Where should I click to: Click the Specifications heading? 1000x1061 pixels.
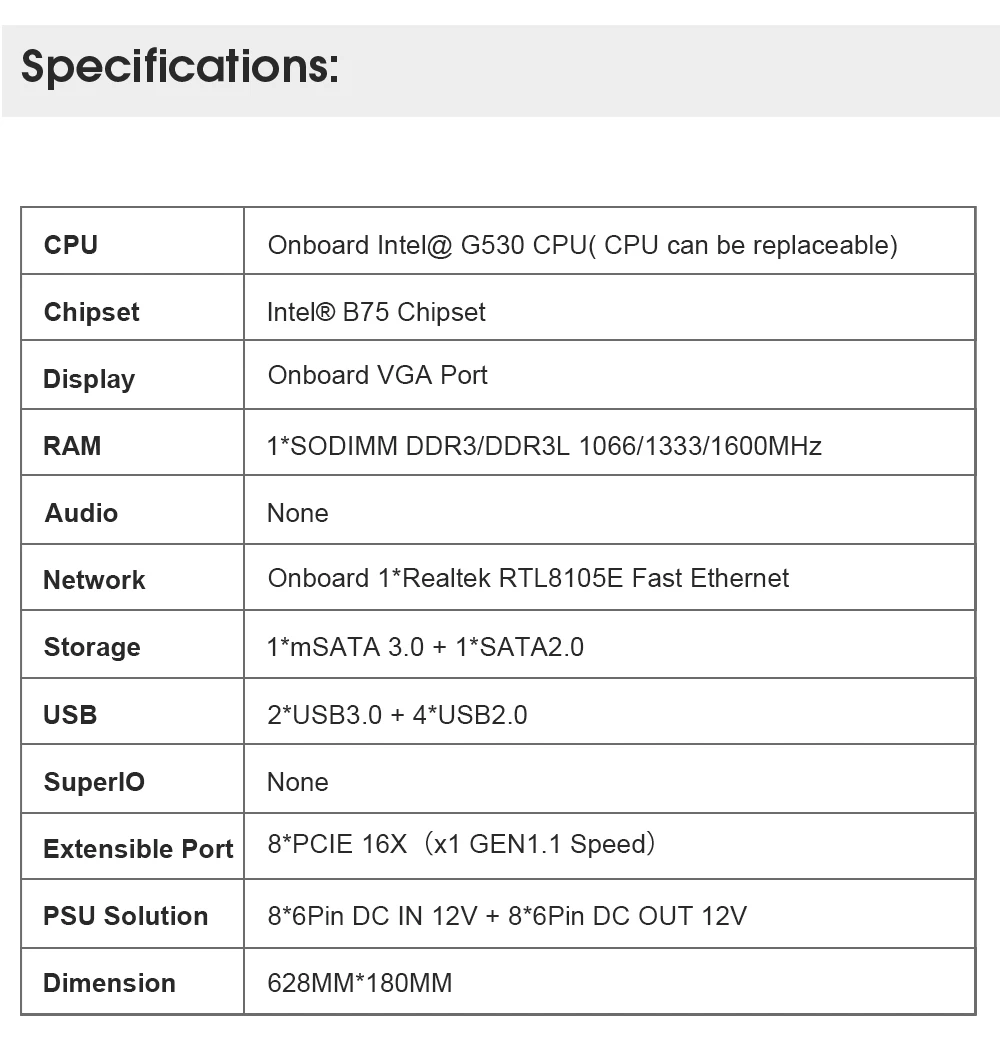[180, 68]
